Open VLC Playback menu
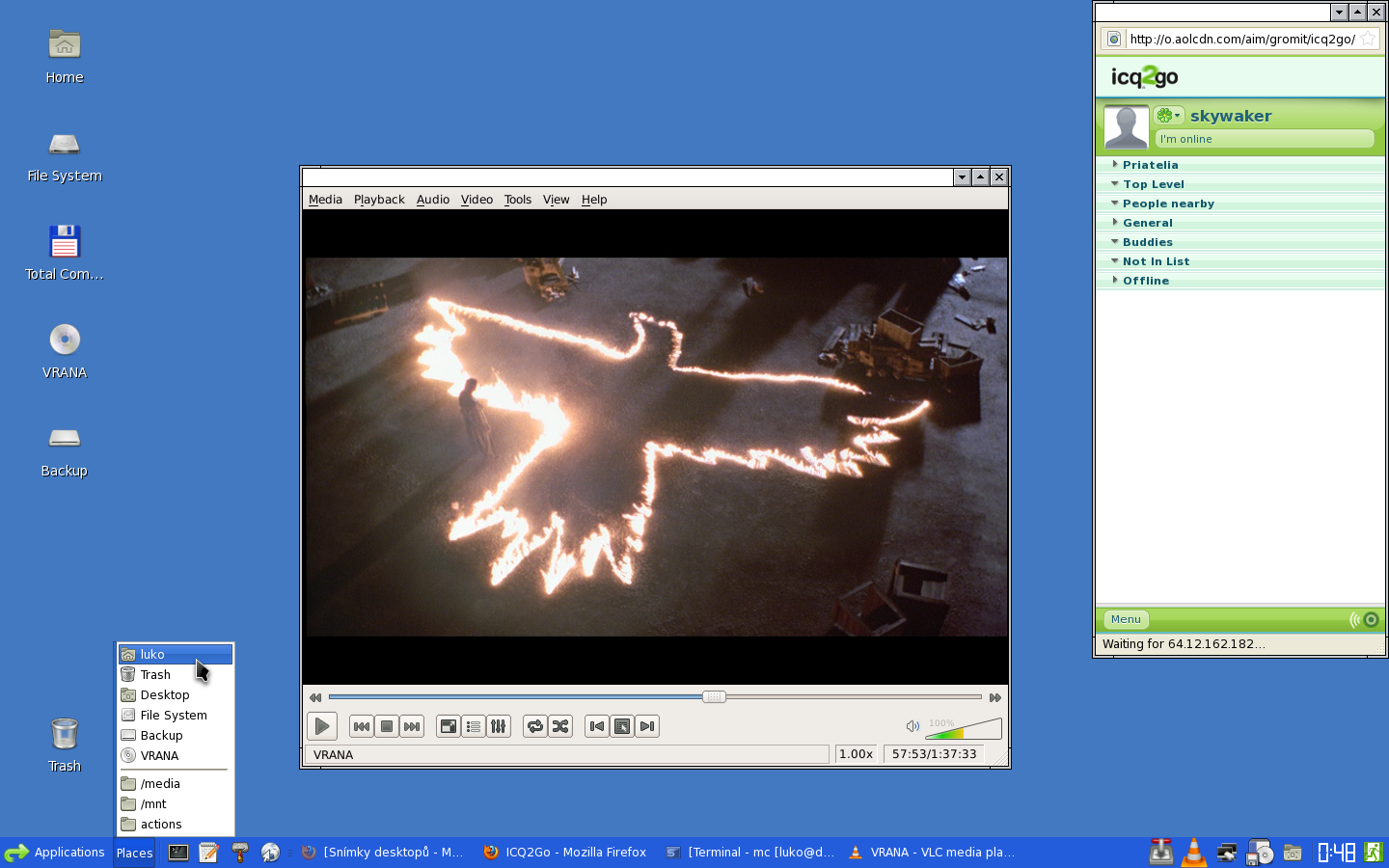This screenshot has height=868, width=1389. (379, 200)
